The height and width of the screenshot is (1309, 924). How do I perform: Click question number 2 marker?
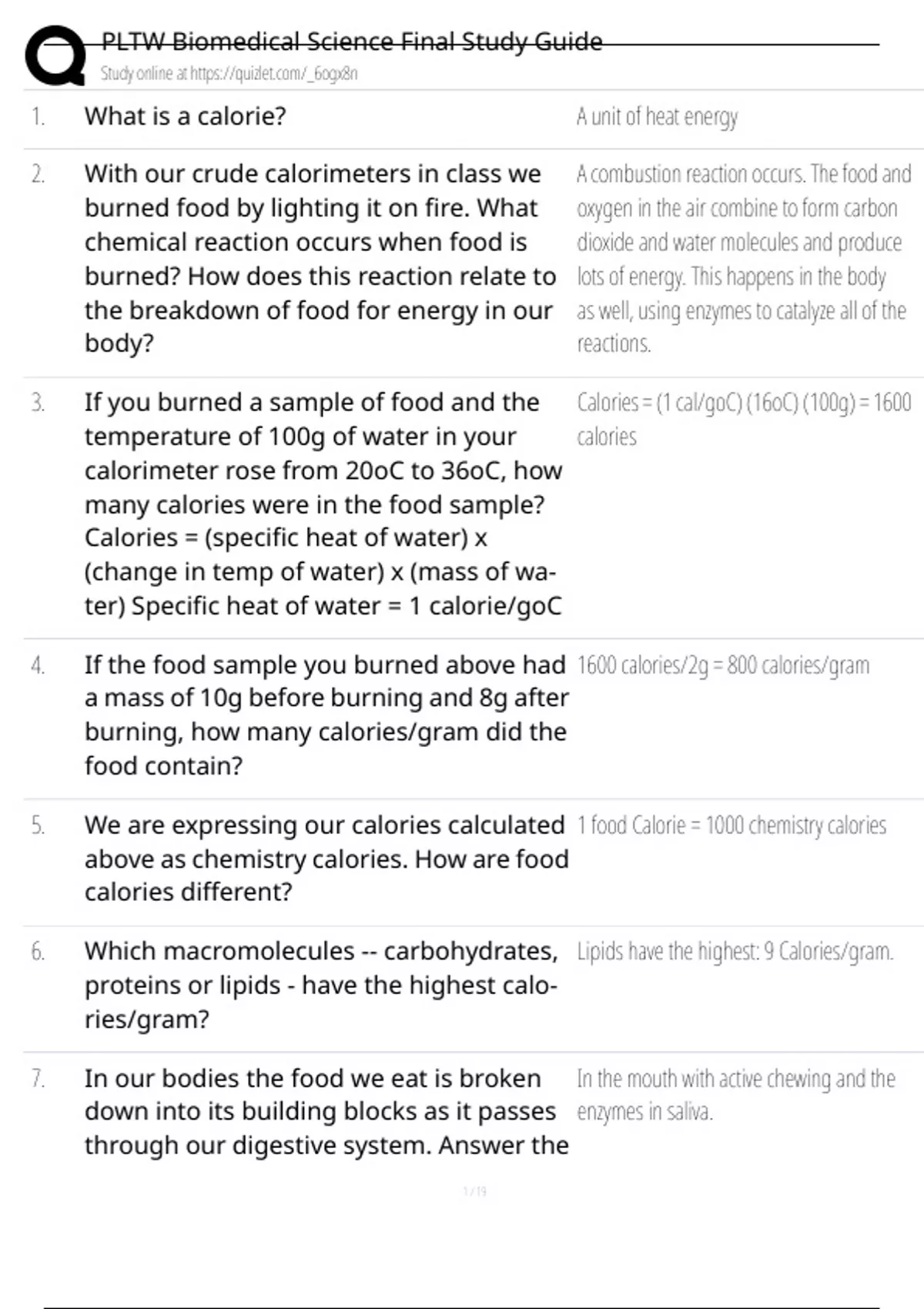[x=38, y=175]
